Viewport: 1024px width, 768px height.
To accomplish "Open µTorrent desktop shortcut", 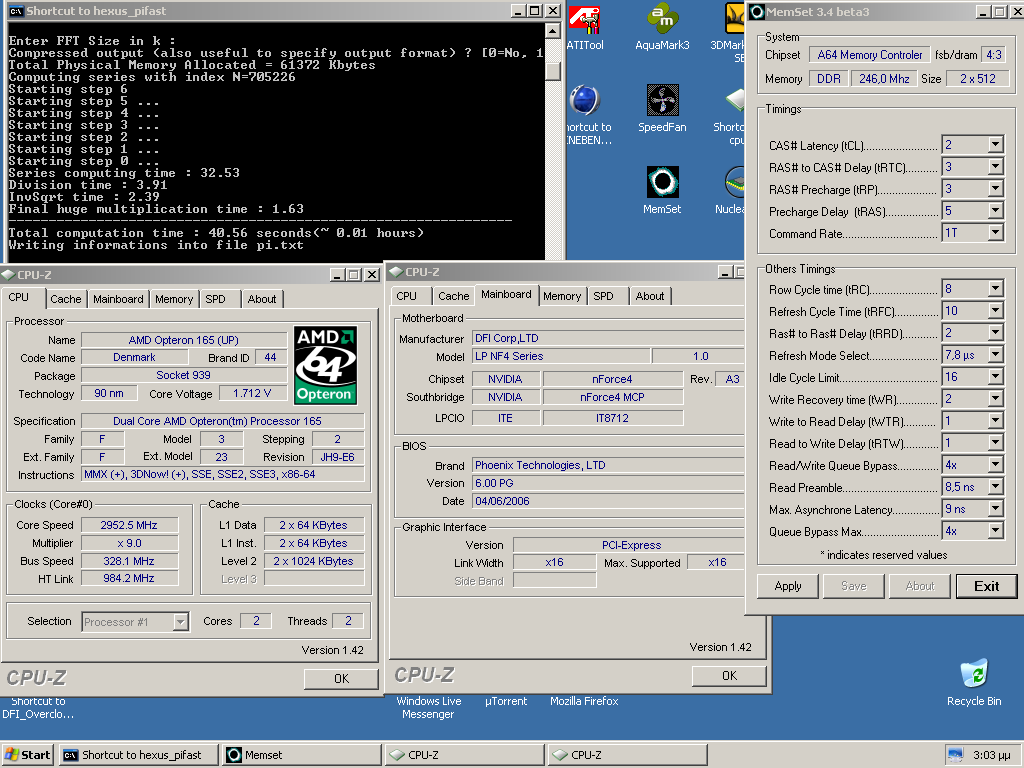I will pos(505,701).
